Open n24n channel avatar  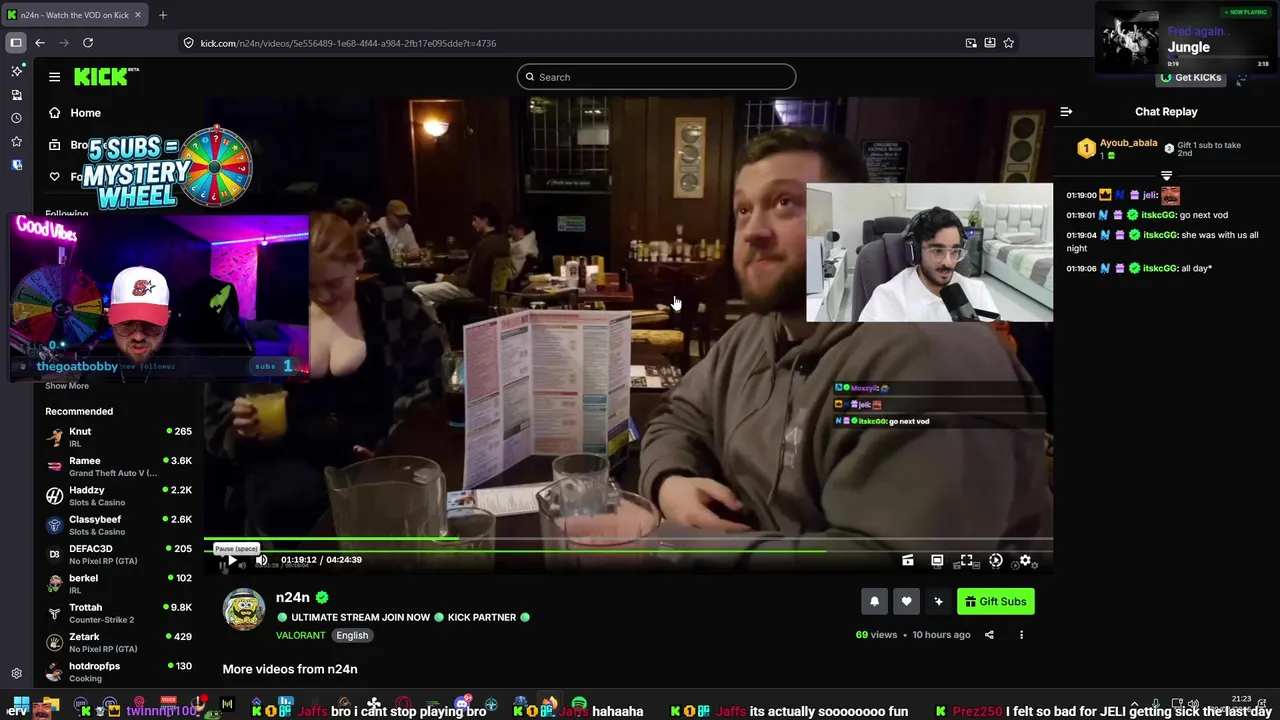[244, 610]
